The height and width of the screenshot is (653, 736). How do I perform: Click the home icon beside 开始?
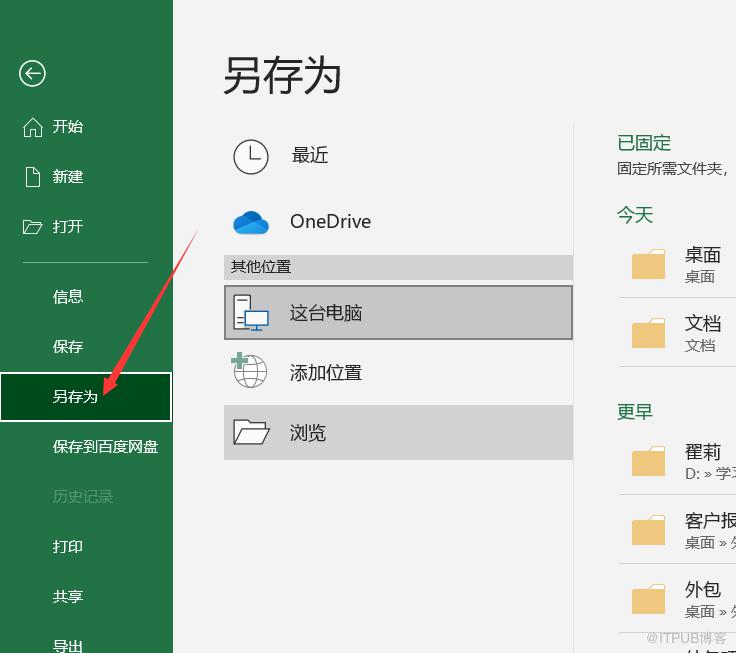[33, 127]
